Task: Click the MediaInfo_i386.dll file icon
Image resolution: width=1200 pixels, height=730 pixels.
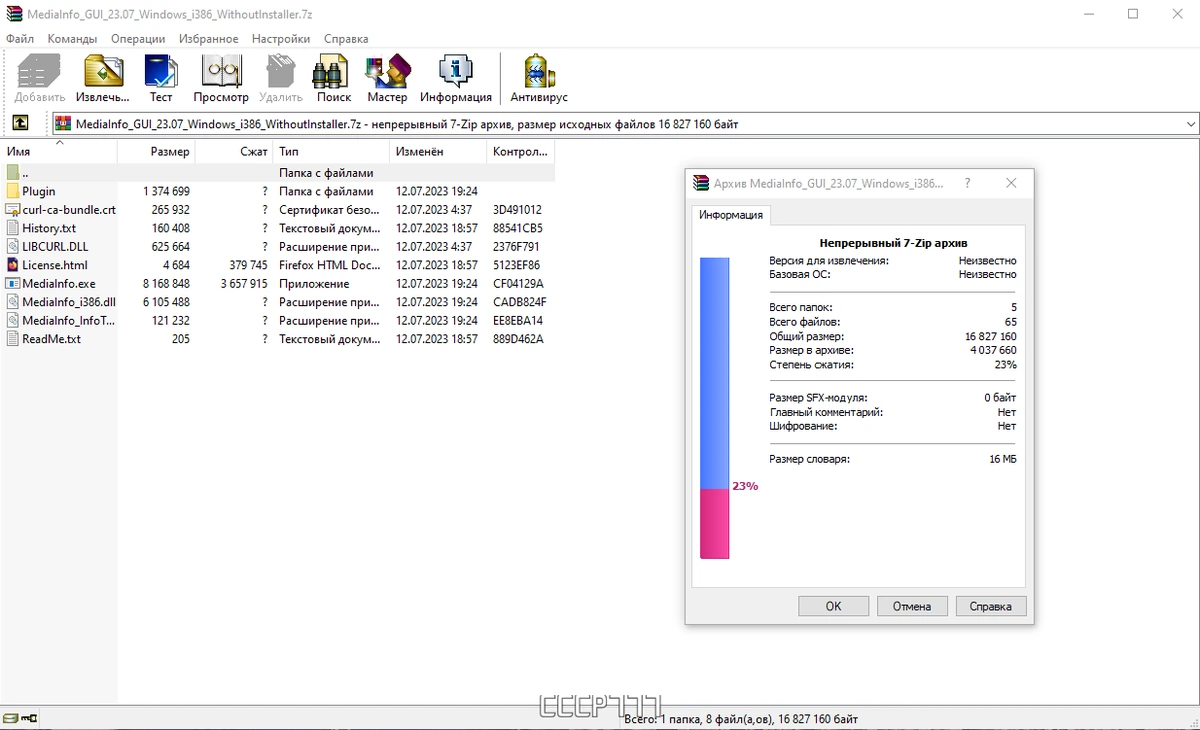Action: (13, 302)
